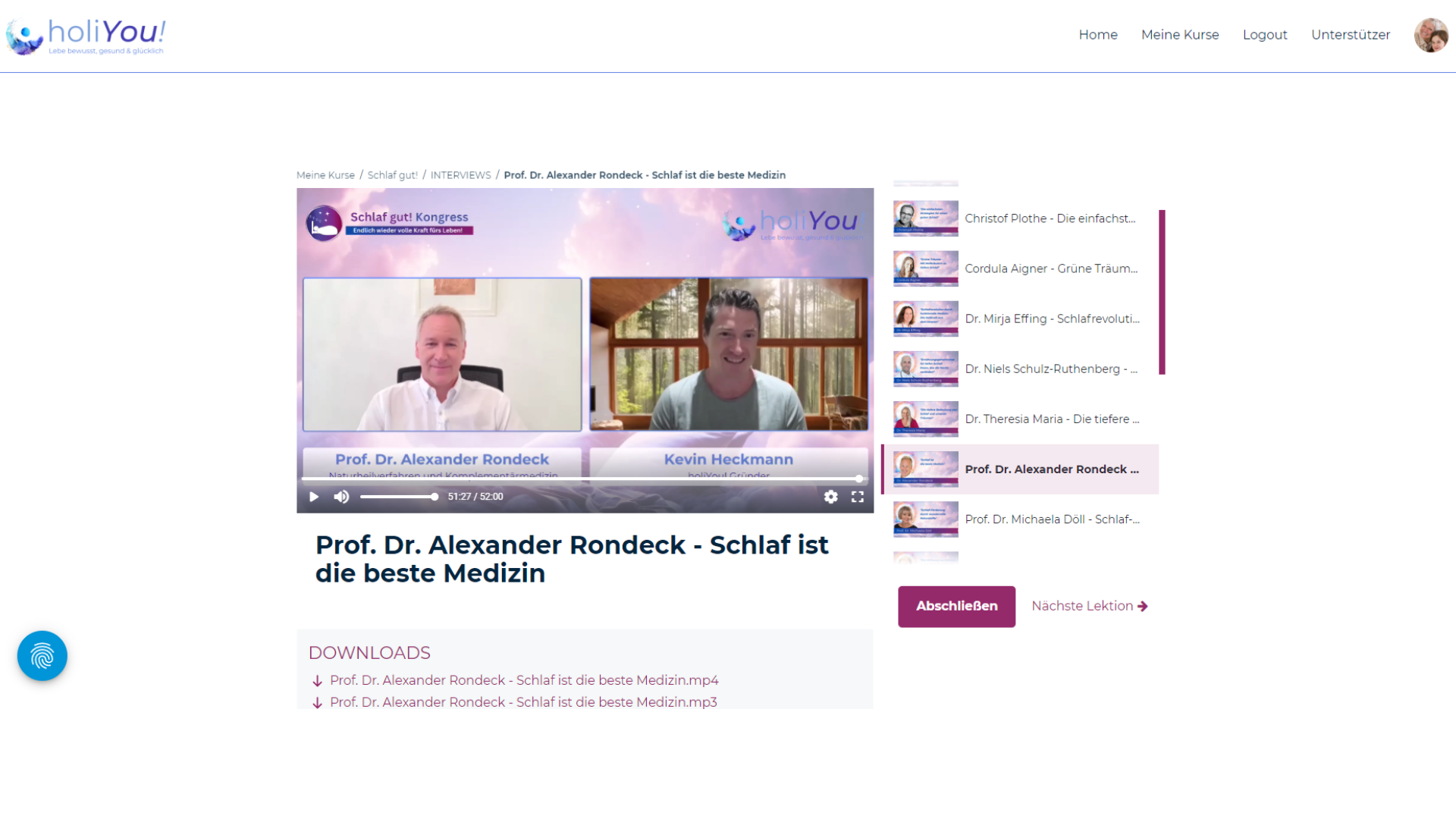The width and height of the screenshot is (1456, 819).
Task: Enter fullscreen video mode
Action: tap(858, 497)
